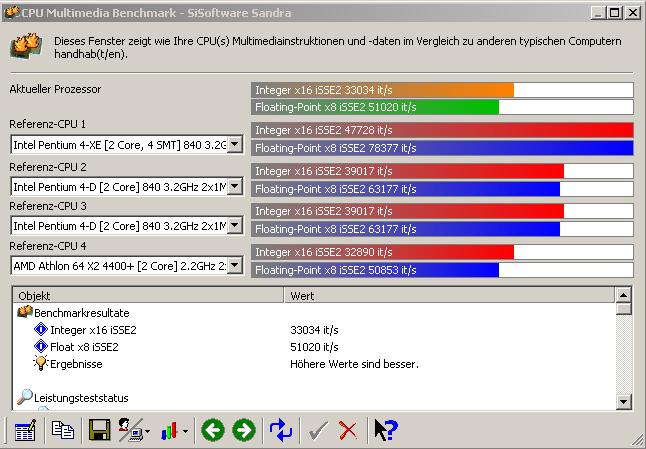Open the Referenz-CPU 4 dropdown arrow

pos(234,265)
